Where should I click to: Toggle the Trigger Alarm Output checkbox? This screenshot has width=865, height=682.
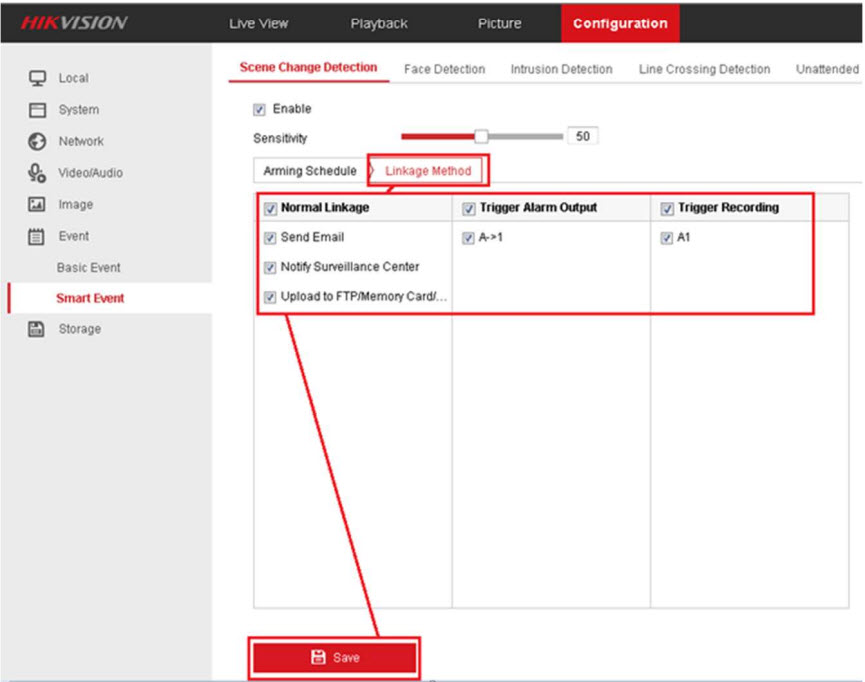469,208
